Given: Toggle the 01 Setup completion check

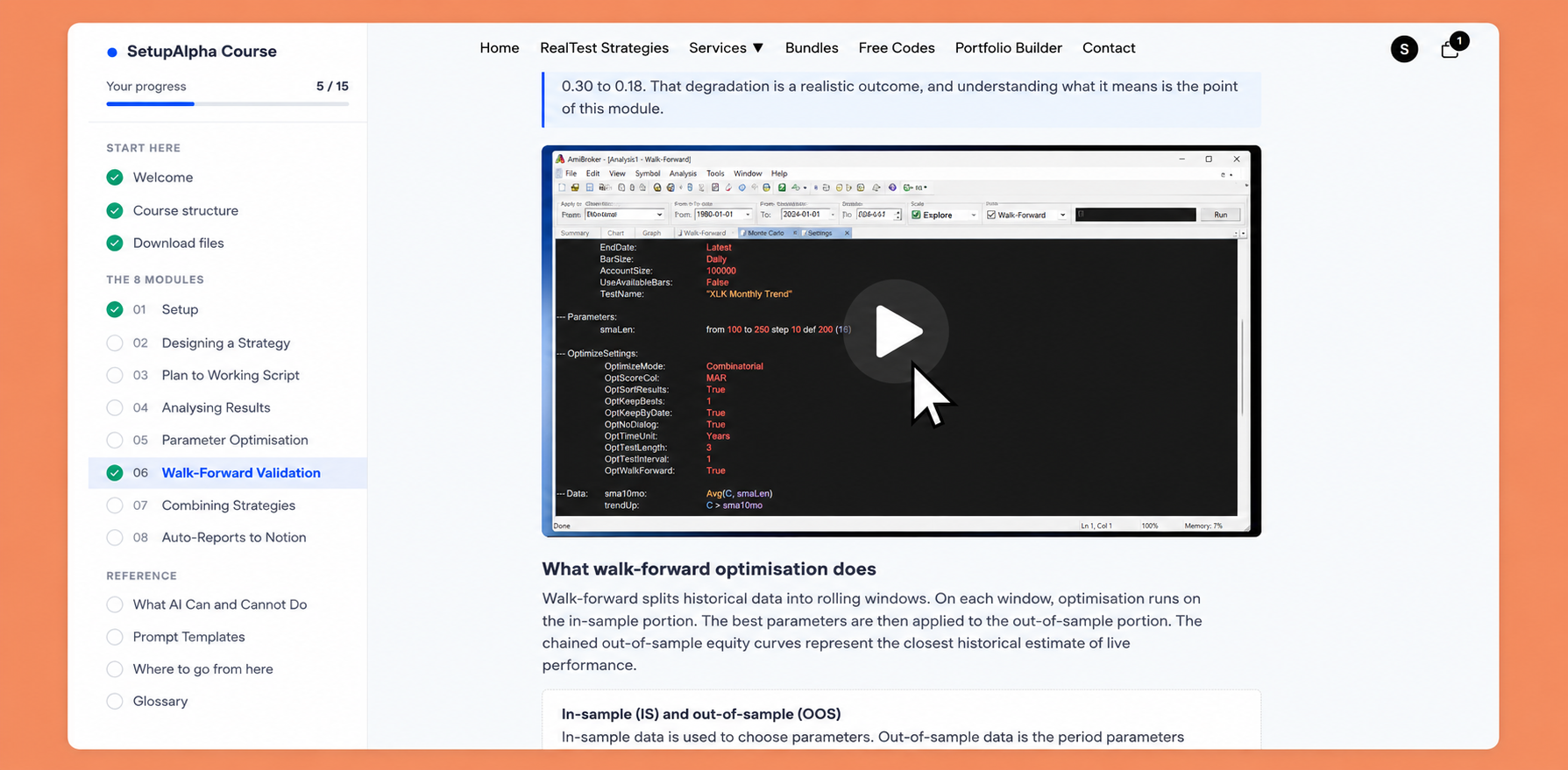Looking at the screenshot, I should point(115,309).
